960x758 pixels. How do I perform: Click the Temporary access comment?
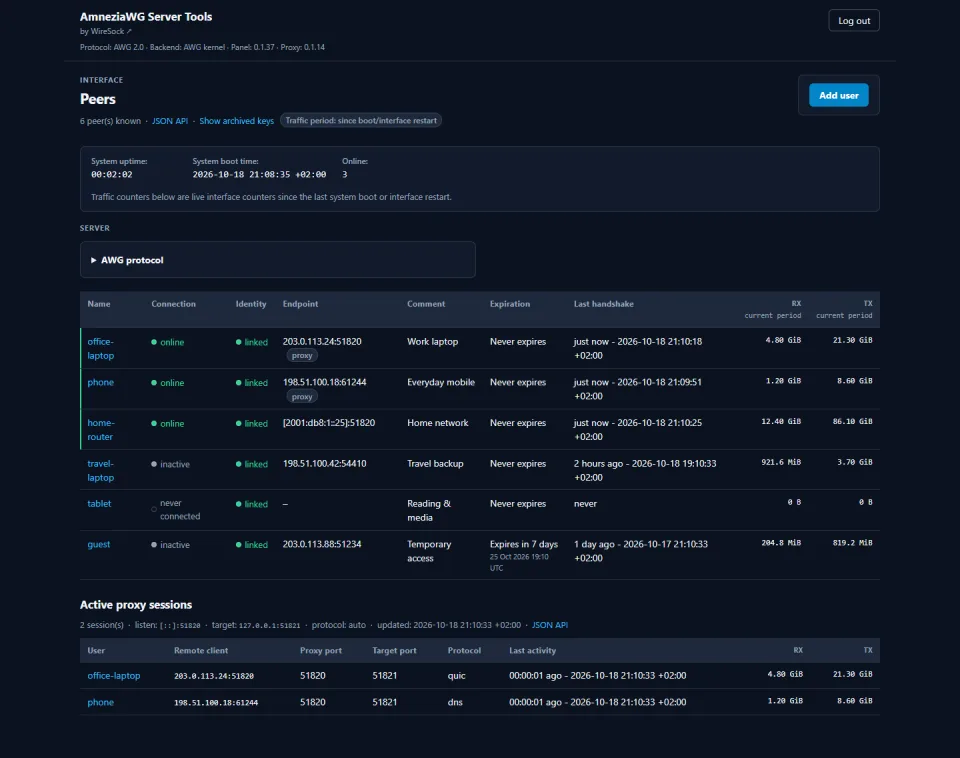tap(429, 551)
